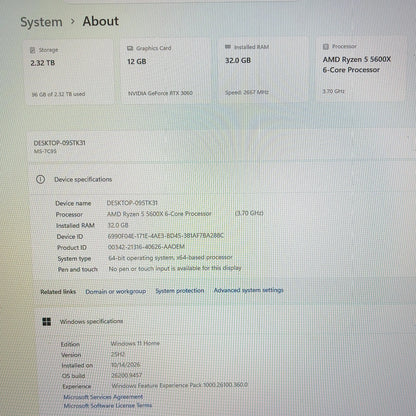Select the Pen and touch value

(x=175, y=268)
